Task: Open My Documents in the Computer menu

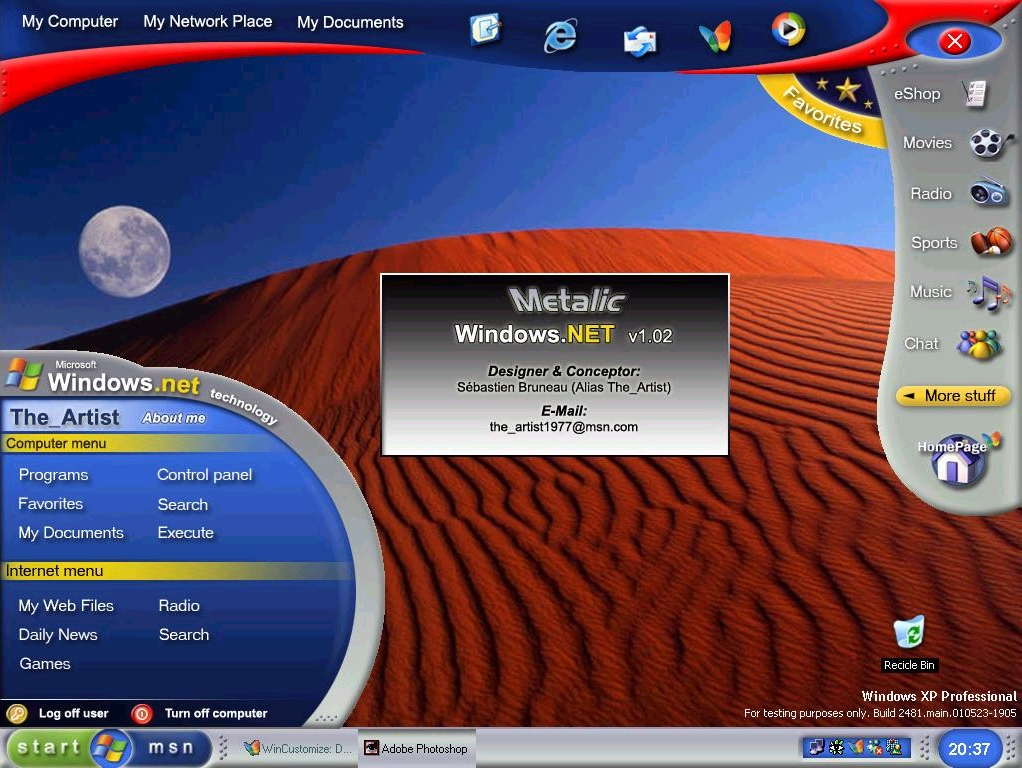Action: 71,533
